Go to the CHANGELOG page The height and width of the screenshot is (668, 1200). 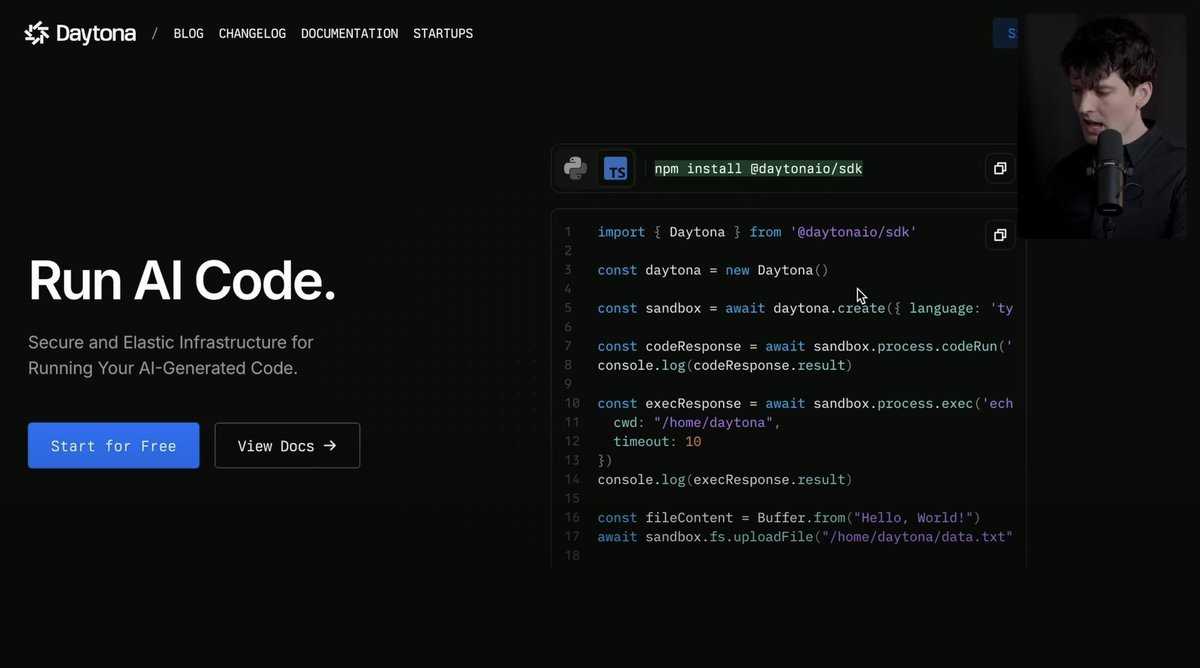(x=252, y=34)
